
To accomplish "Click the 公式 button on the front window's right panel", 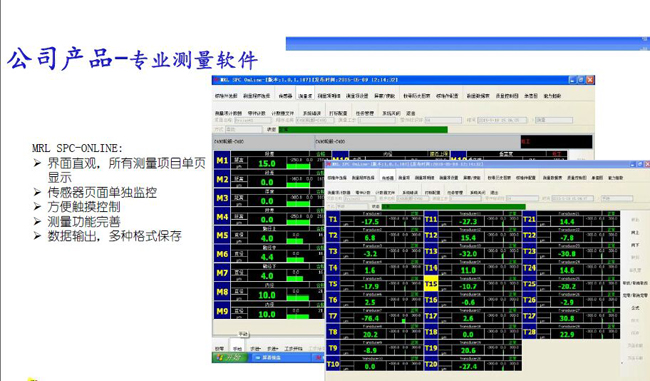I will 635,308.
